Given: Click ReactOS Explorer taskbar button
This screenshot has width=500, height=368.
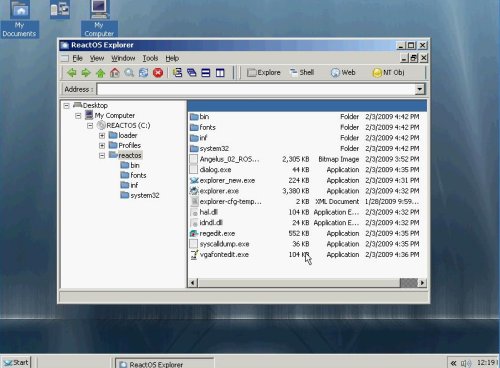Looking at the screenshot, I should coord(164,364).
